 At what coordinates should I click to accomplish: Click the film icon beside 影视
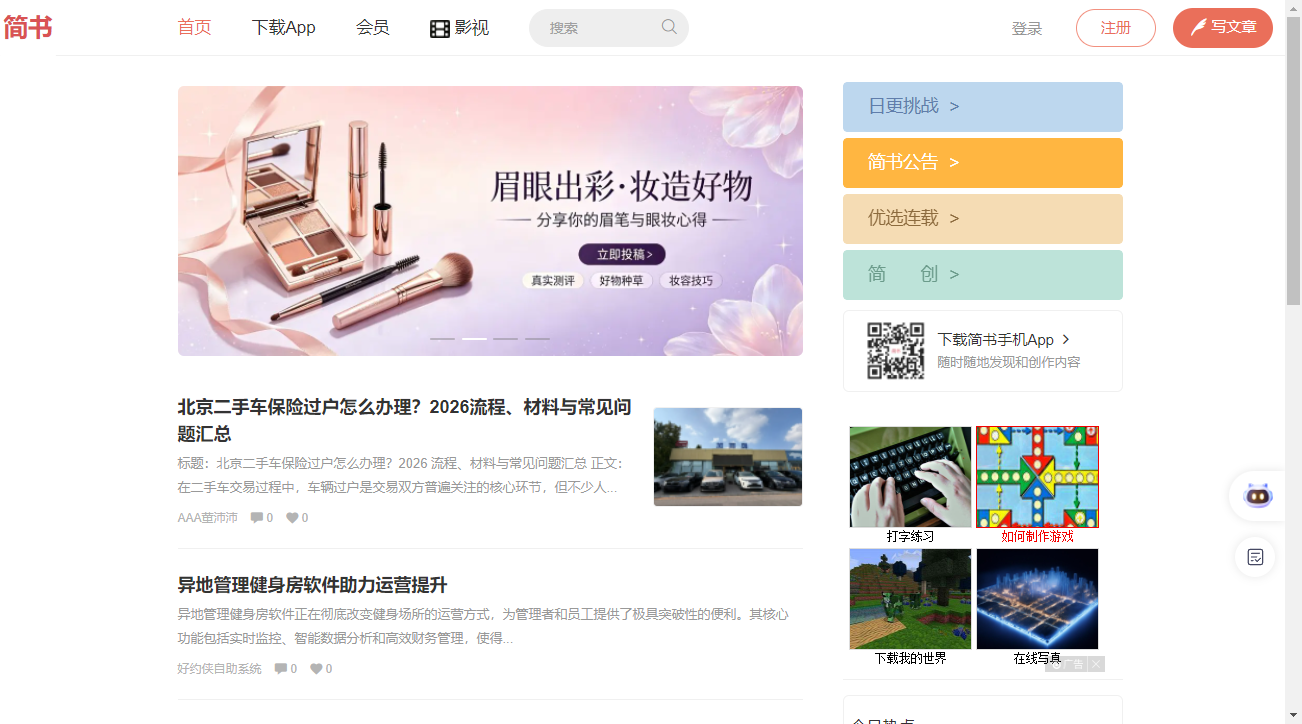pos(440,28)
